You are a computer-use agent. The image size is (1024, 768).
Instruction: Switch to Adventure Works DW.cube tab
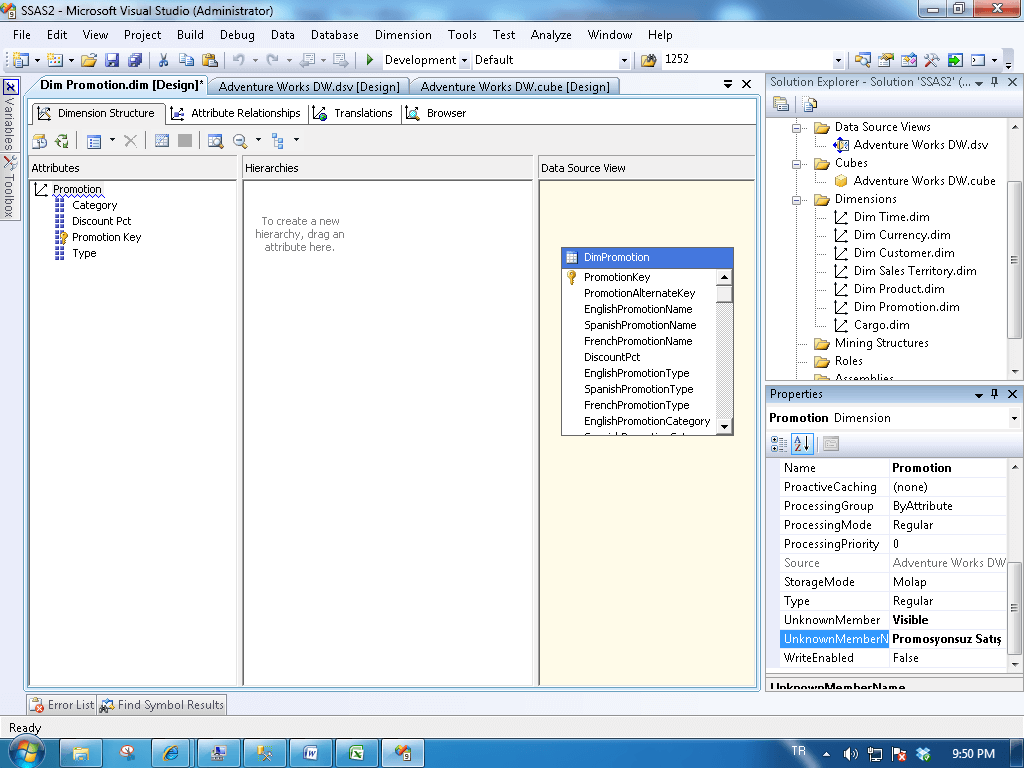click(515, 86)
